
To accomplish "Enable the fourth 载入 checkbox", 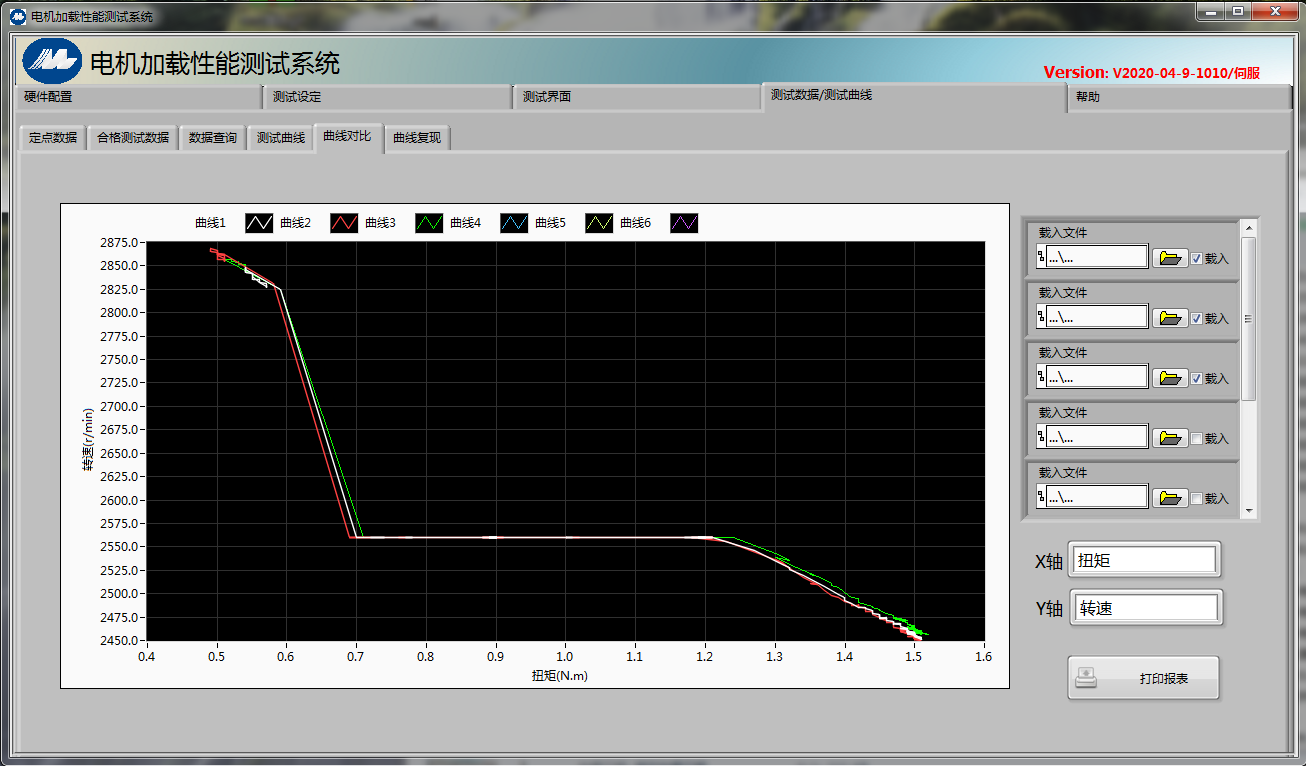I will [x=1197, y=438].
